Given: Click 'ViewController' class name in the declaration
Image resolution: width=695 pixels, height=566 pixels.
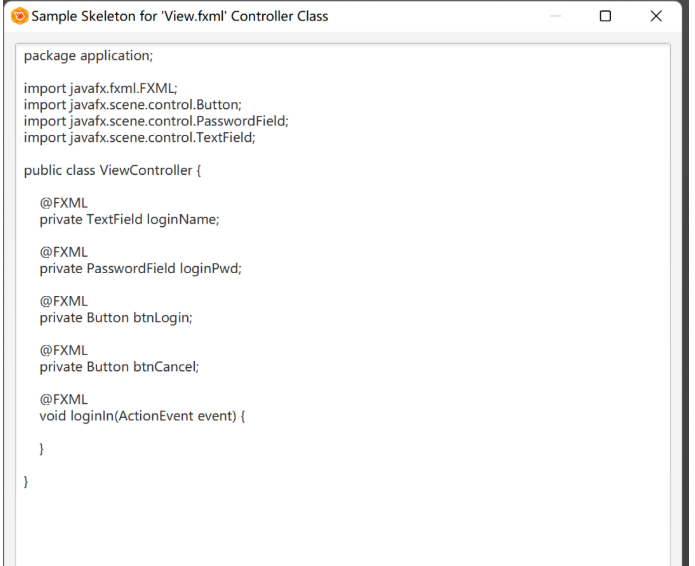Looking at the screenshot, I should click(x=145, y=170).
